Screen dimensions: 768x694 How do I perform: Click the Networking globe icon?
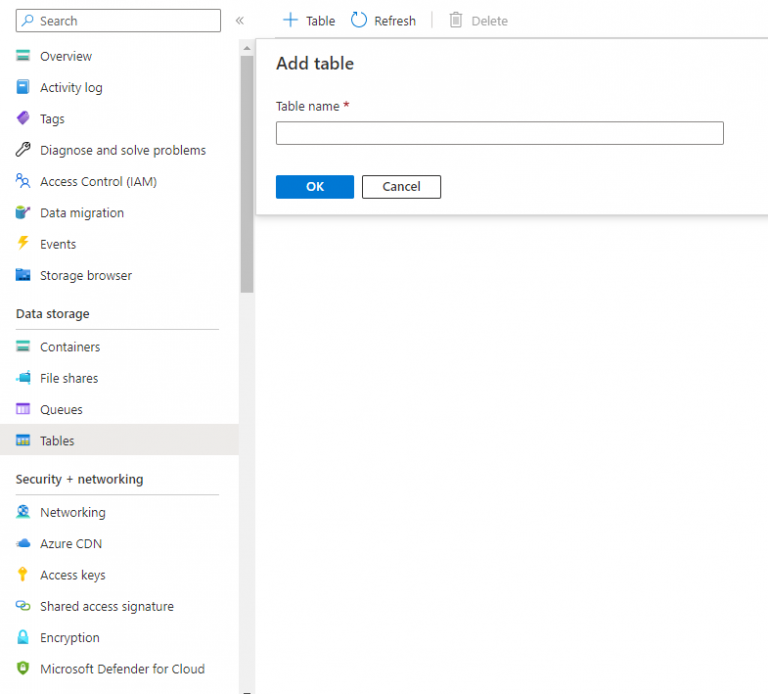click(x=23, y=512)
